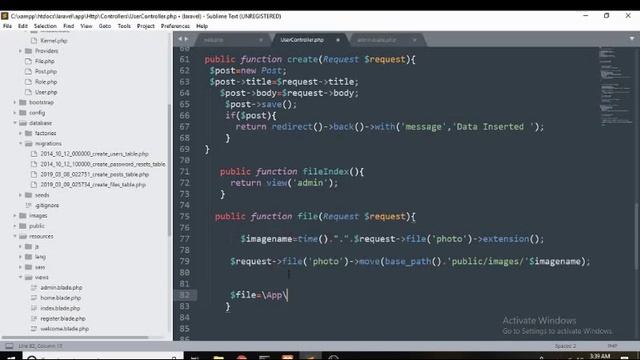Click the factories folder icon
Image resolution: width=640 pixels, height=360 pixels.
(28, 133)
